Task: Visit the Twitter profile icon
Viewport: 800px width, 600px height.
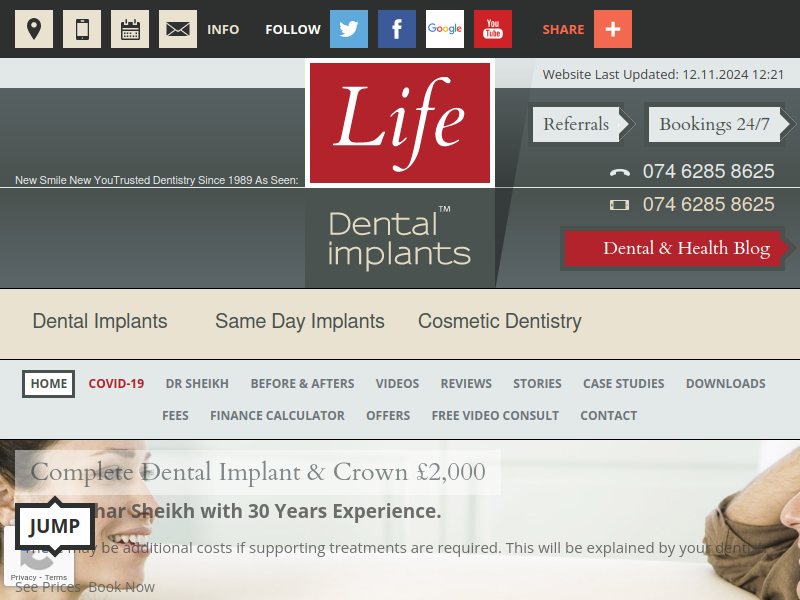Action: click(349, 29)
